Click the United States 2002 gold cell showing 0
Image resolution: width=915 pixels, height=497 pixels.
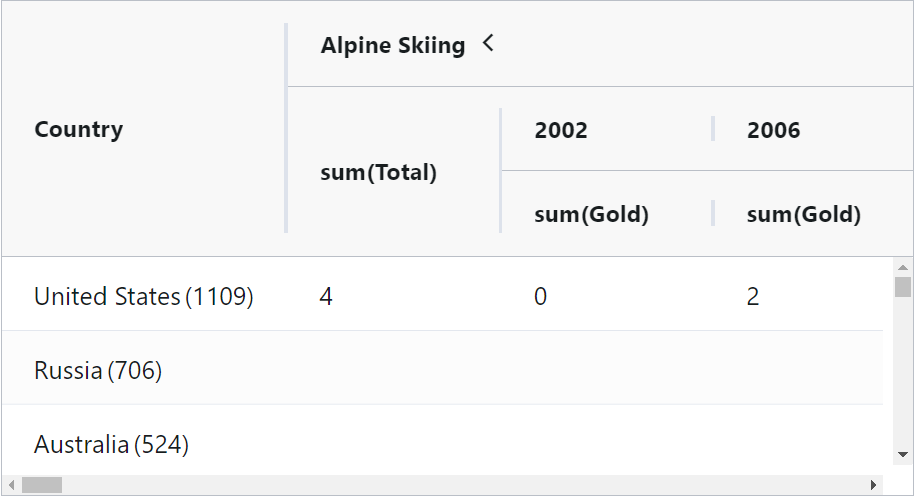[x=540, y=296]
